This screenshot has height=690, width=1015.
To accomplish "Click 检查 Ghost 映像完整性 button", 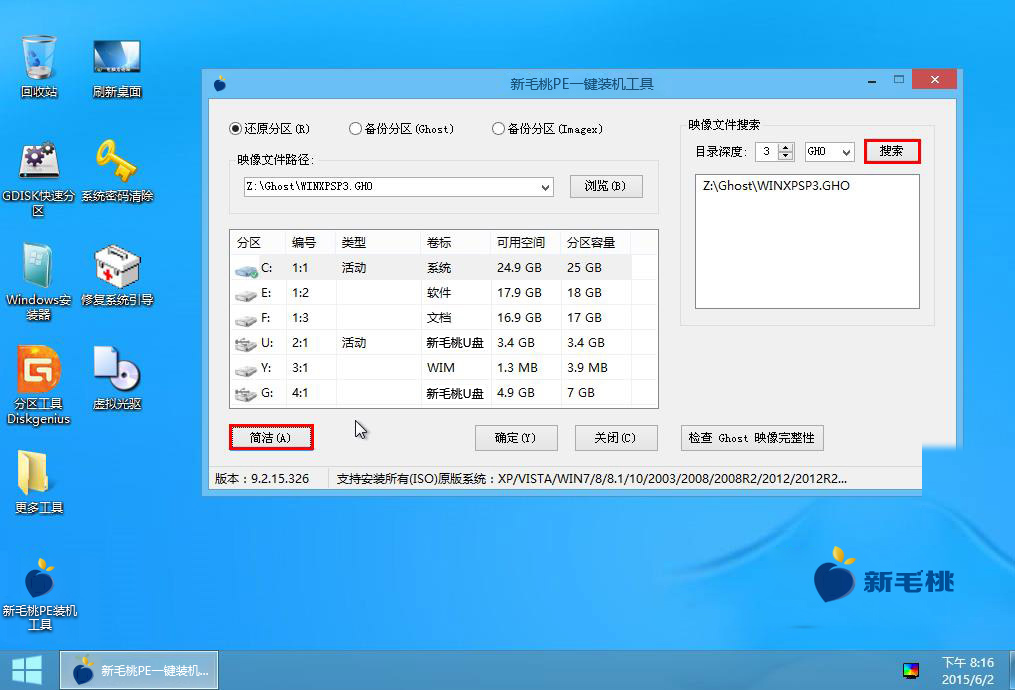I will (x=752, y=438).
